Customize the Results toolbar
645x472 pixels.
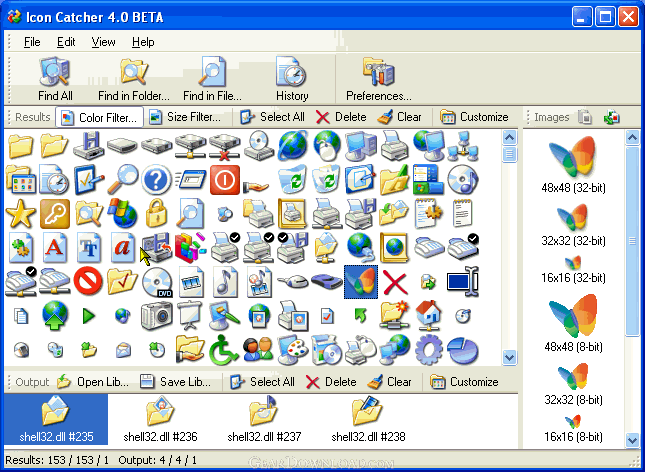(x=474, y=117)
